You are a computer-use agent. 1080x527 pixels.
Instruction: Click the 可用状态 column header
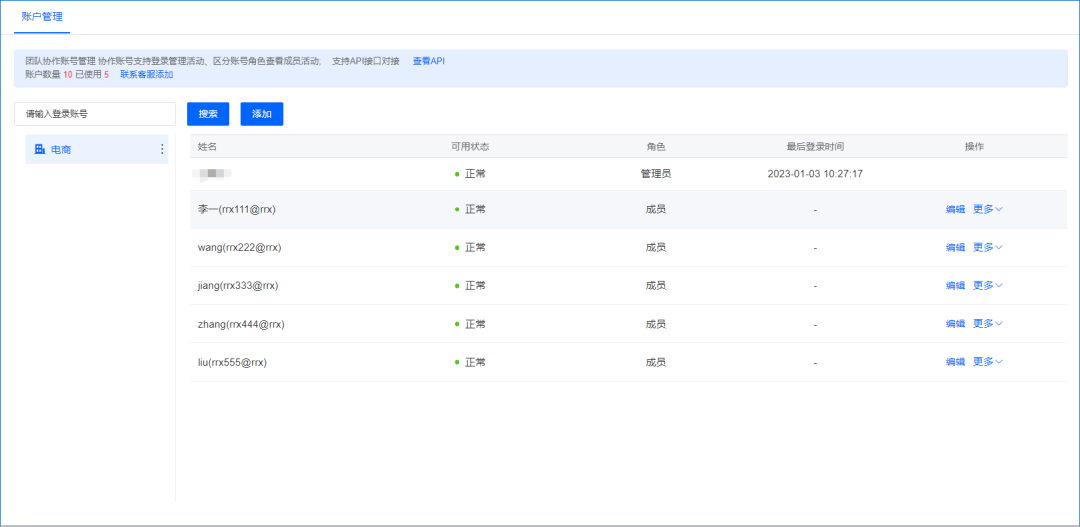[x=470, y=147]
